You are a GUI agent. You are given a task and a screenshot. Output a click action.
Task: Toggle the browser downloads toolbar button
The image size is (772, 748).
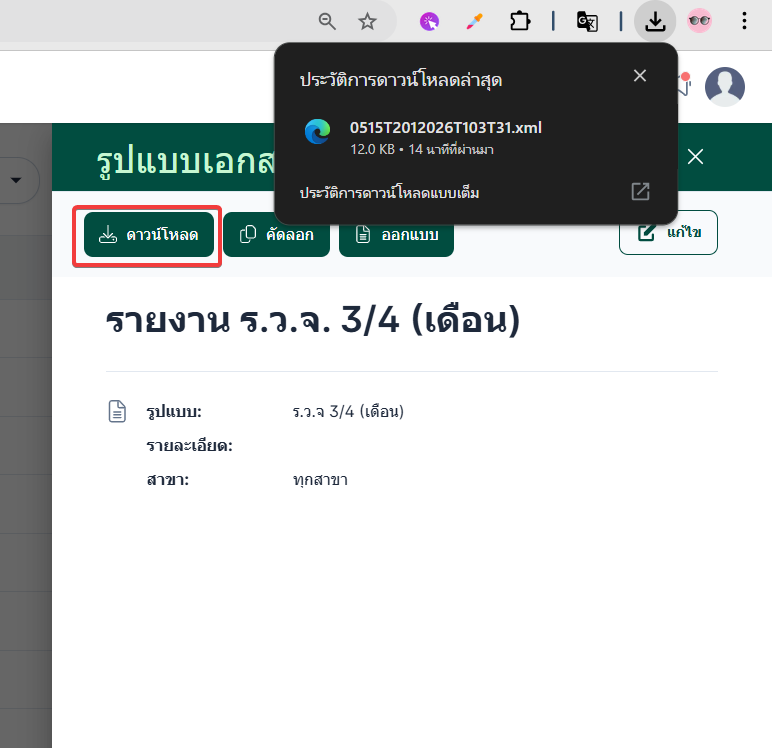[x=655, y=21]
